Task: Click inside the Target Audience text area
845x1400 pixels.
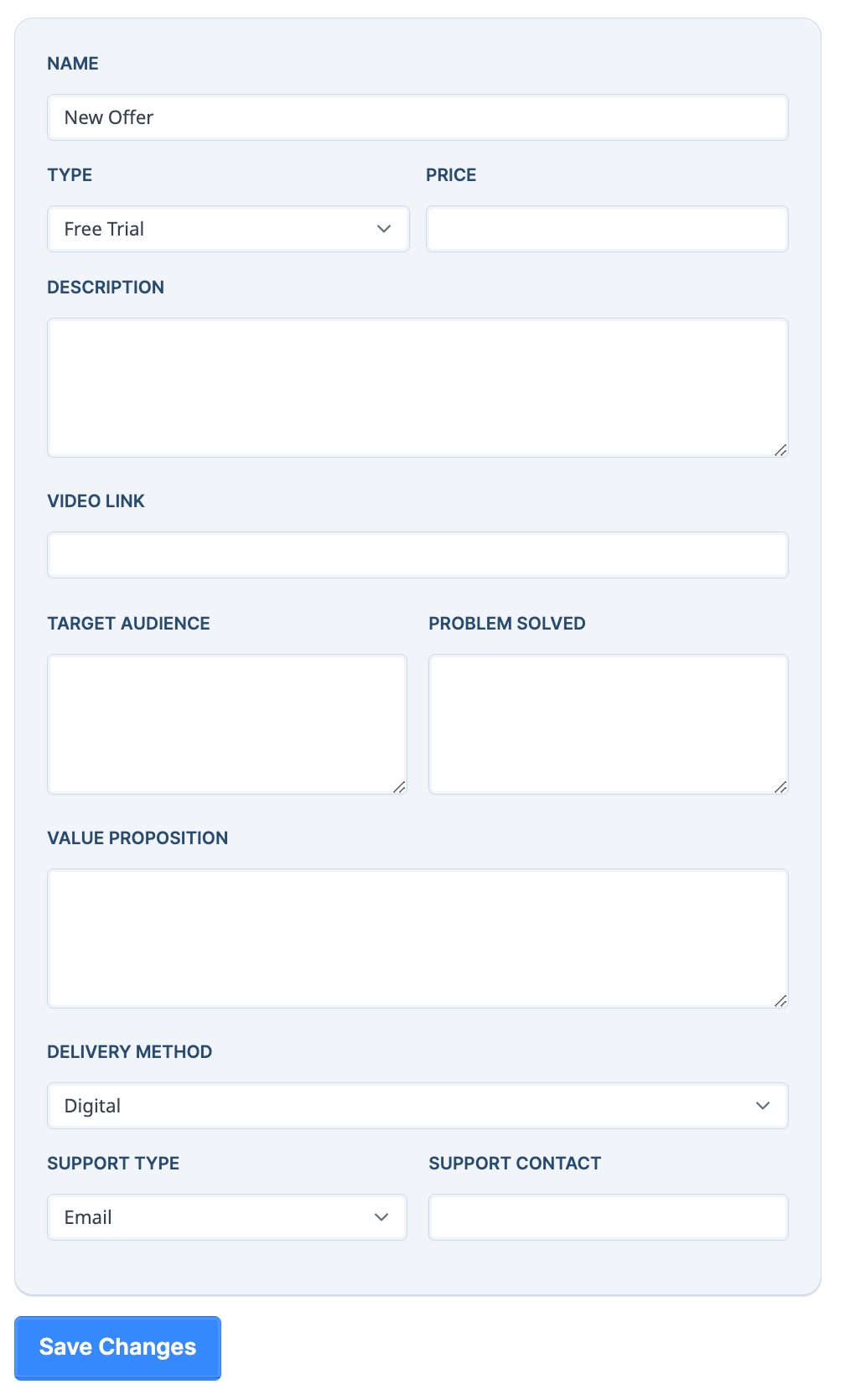Action: (x=227, y=724)
